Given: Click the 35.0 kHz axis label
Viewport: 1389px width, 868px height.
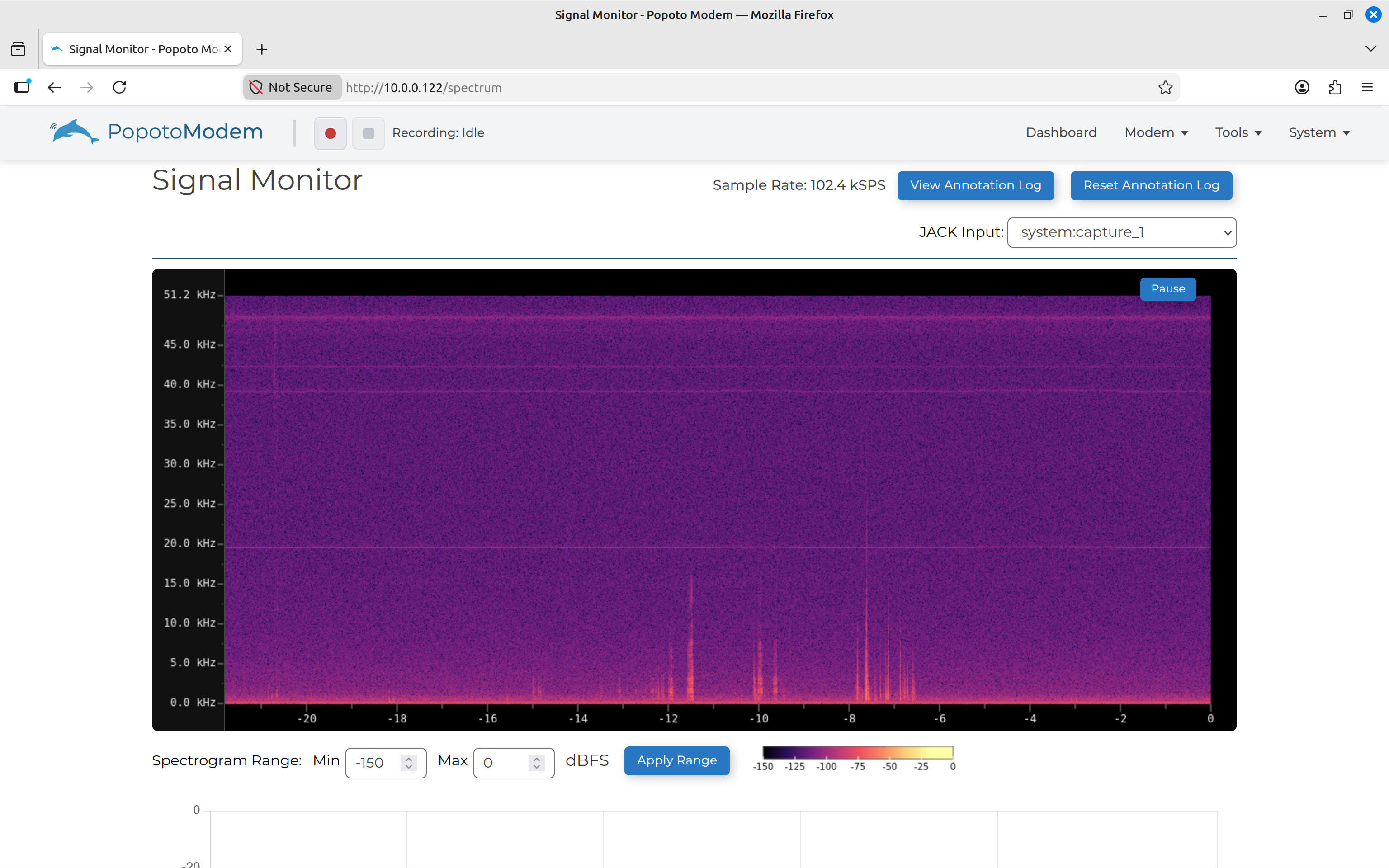Looking at the screenshot, I should point(189,424).
